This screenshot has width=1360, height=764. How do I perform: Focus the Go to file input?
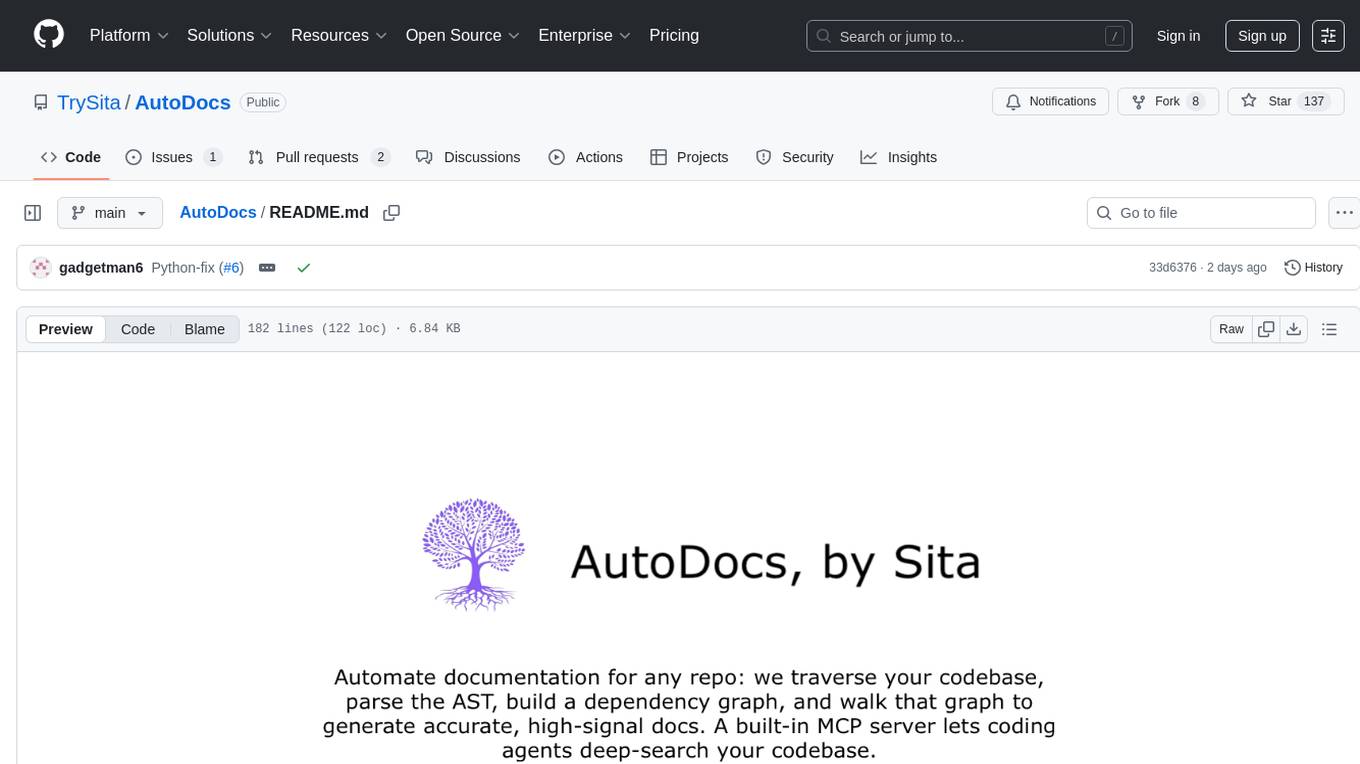point(1201,213)
